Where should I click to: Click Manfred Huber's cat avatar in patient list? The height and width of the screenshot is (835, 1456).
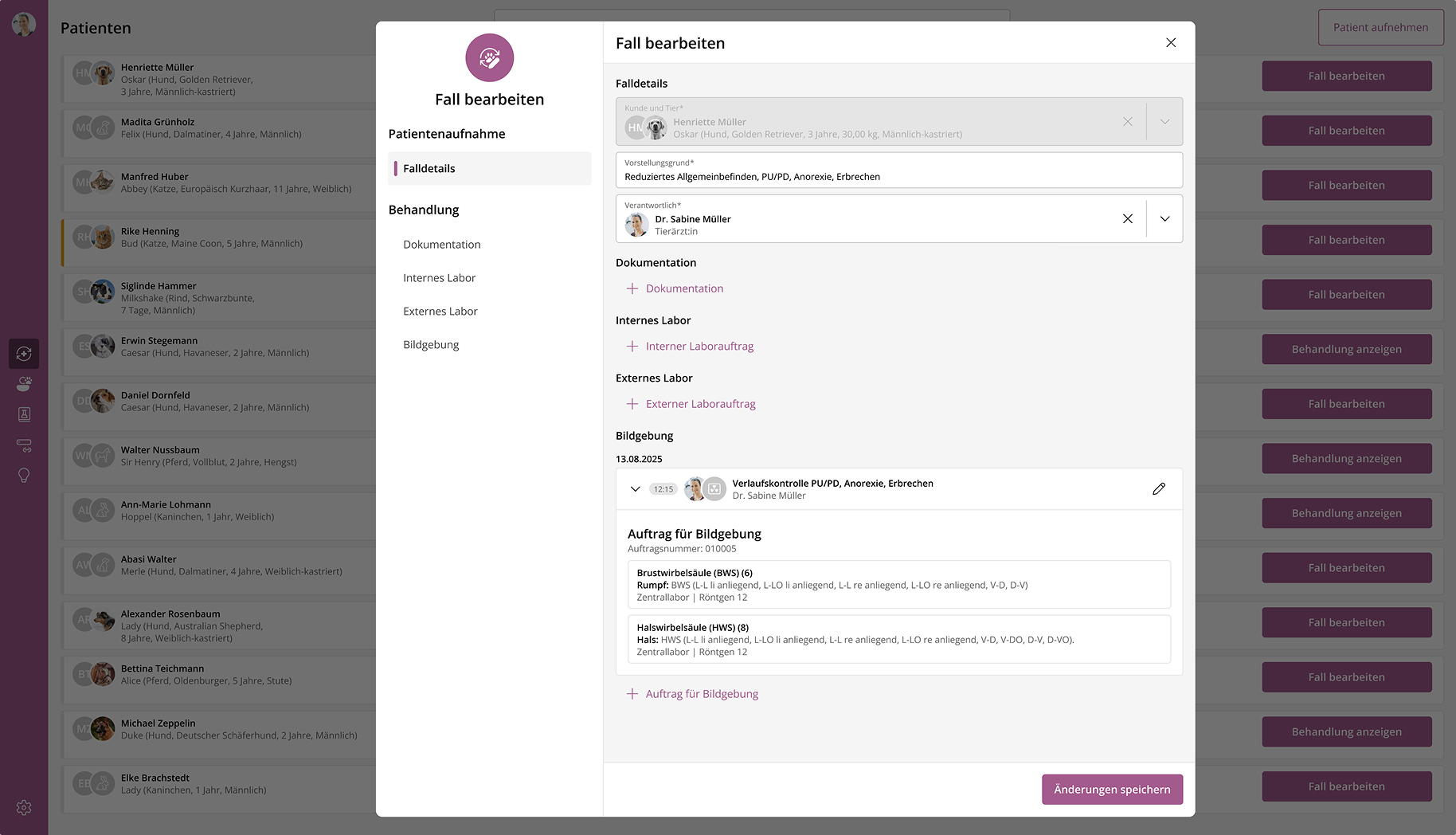point(103,182)
